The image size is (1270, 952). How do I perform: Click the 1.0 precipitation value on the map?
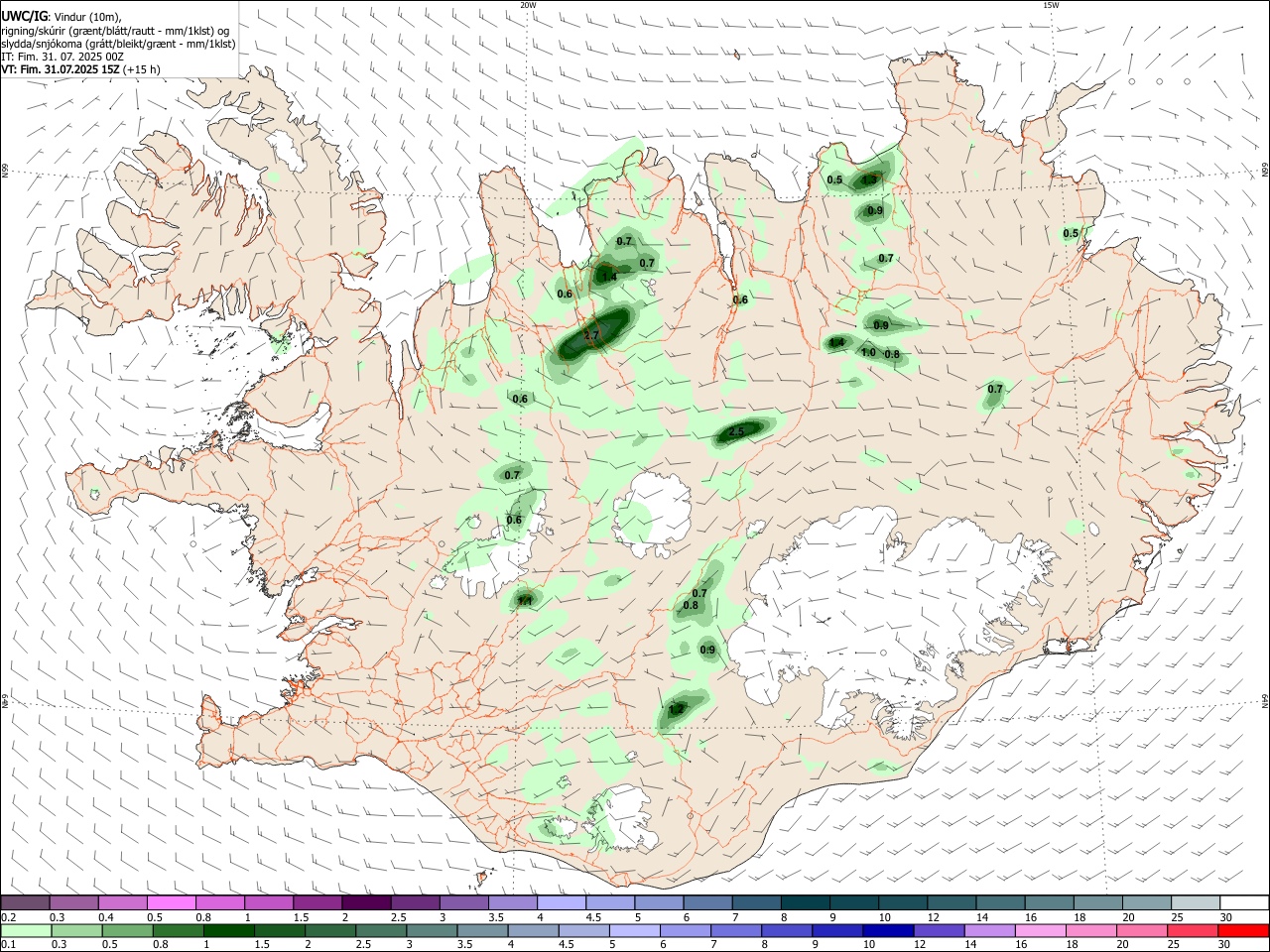(x=868, y=352)
